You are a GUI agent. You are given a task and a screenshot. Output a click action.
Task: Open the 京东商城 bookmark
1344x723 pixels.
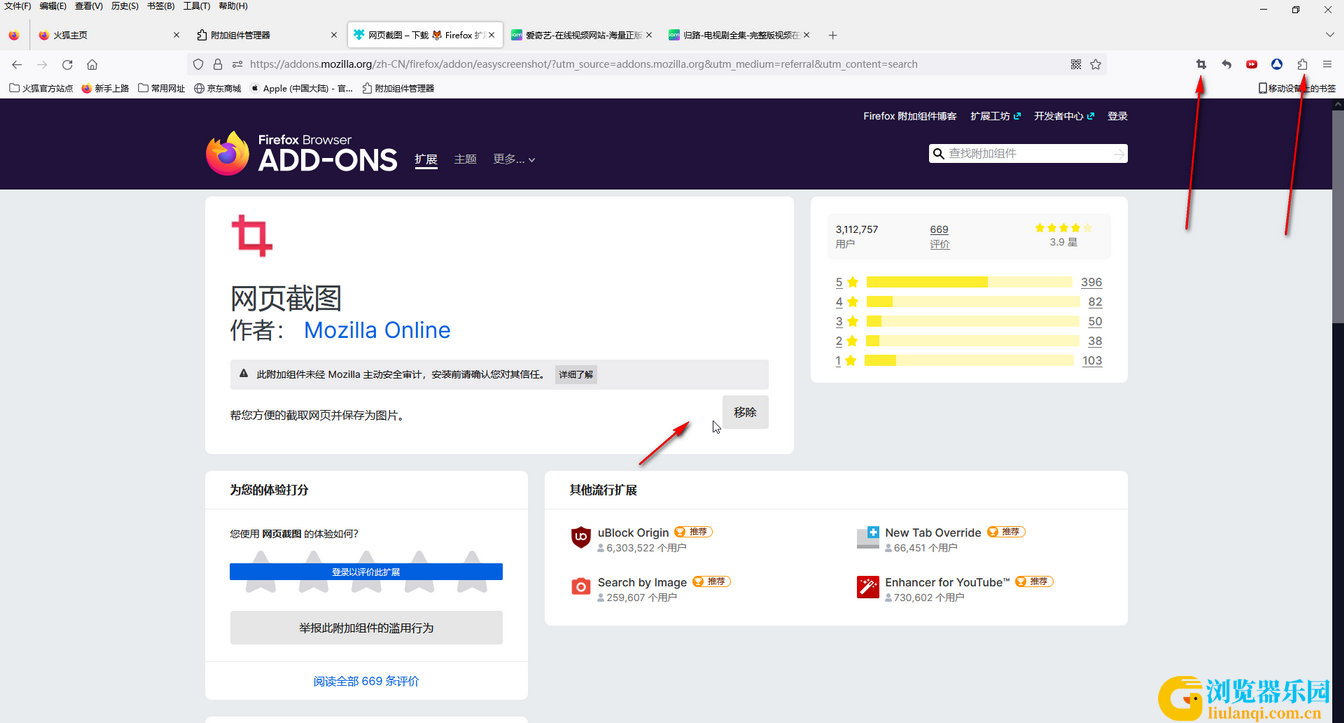point(217,88)
